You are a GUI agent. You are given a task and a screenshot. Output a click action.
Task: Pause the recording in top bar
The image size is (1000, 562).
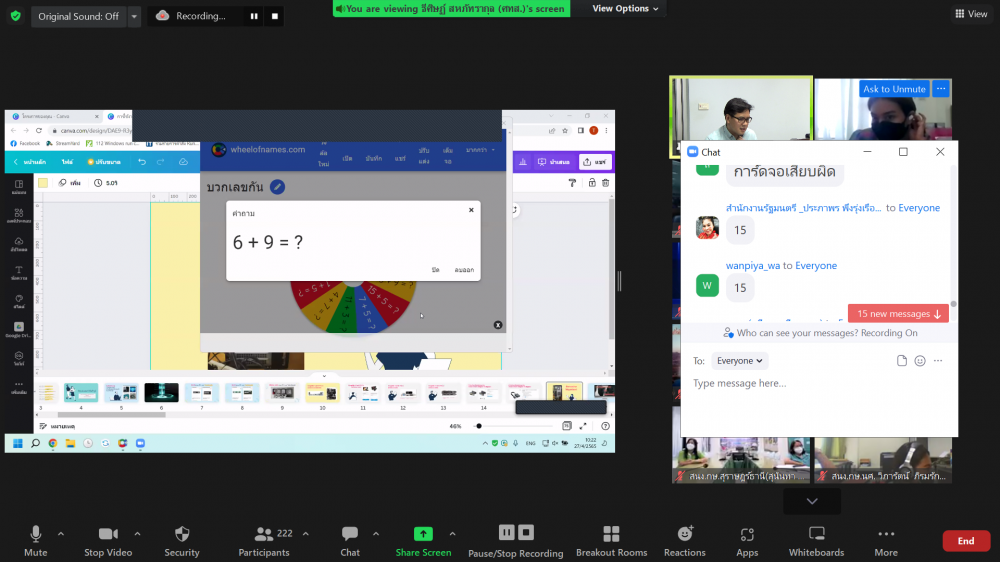(254, 16)
